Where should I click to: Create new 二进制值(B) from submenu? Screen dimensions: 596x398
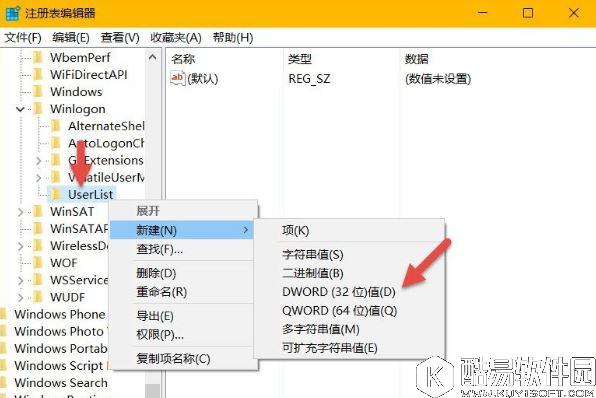tap(349, 273)
